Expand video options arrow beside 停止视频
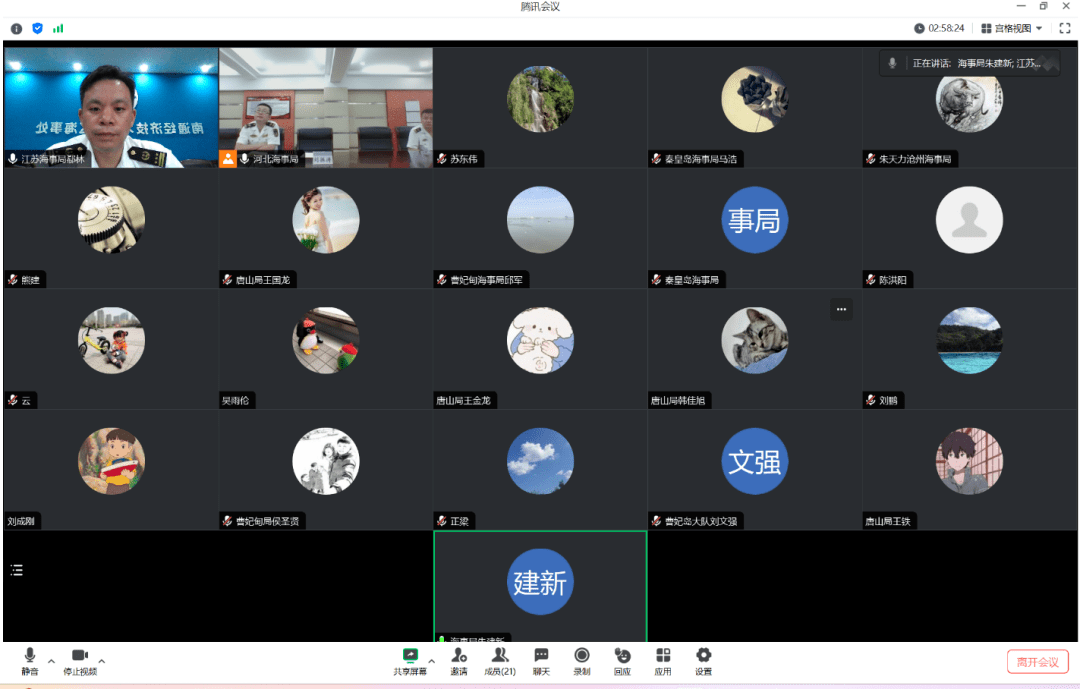Viewport: 1080px width, 689px height. (102, 661)
